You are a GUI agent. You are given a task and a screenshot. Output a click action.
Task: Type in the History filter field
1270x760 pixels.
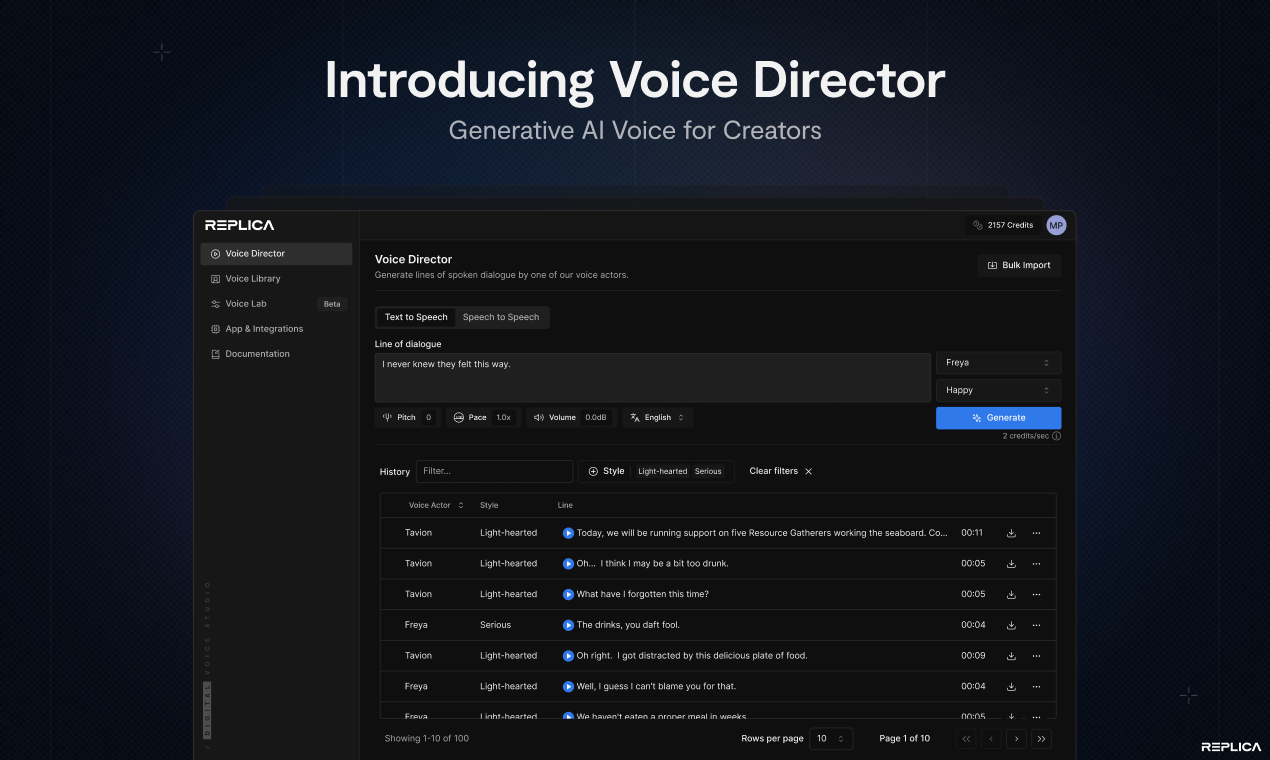point(494,470)
